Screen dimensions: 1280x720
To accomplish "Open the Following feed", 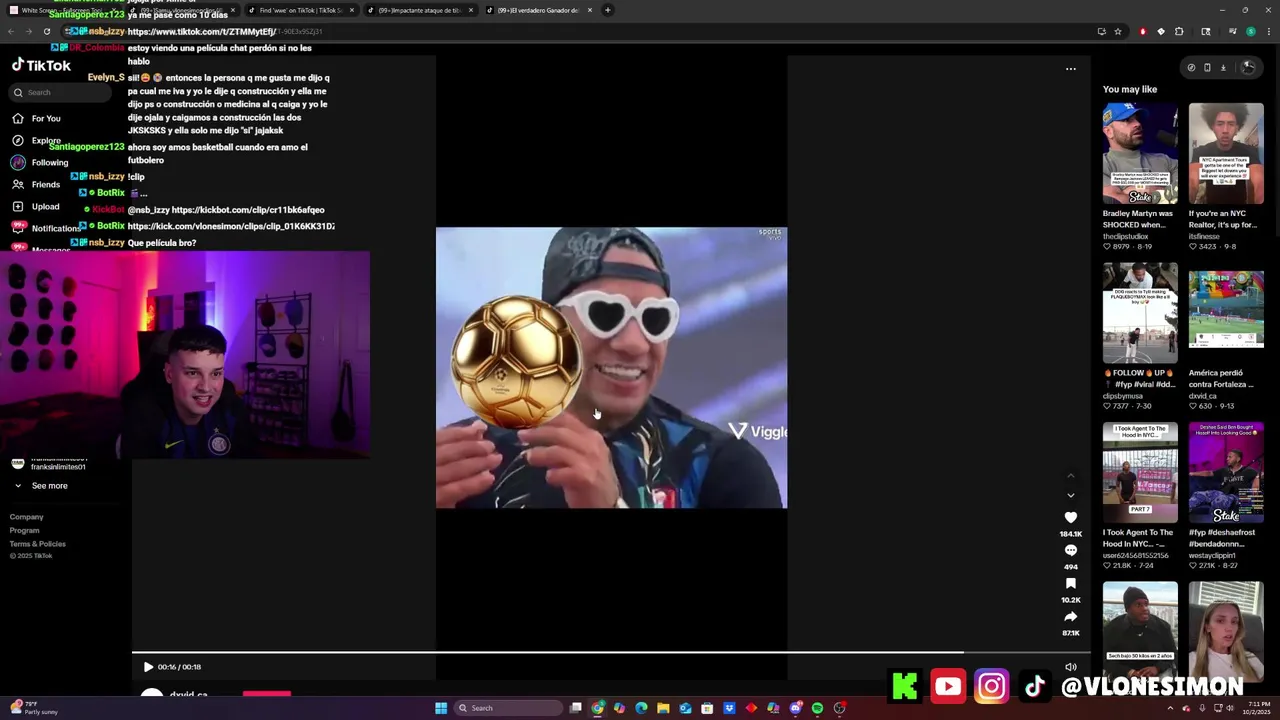I will click(40, 162).
